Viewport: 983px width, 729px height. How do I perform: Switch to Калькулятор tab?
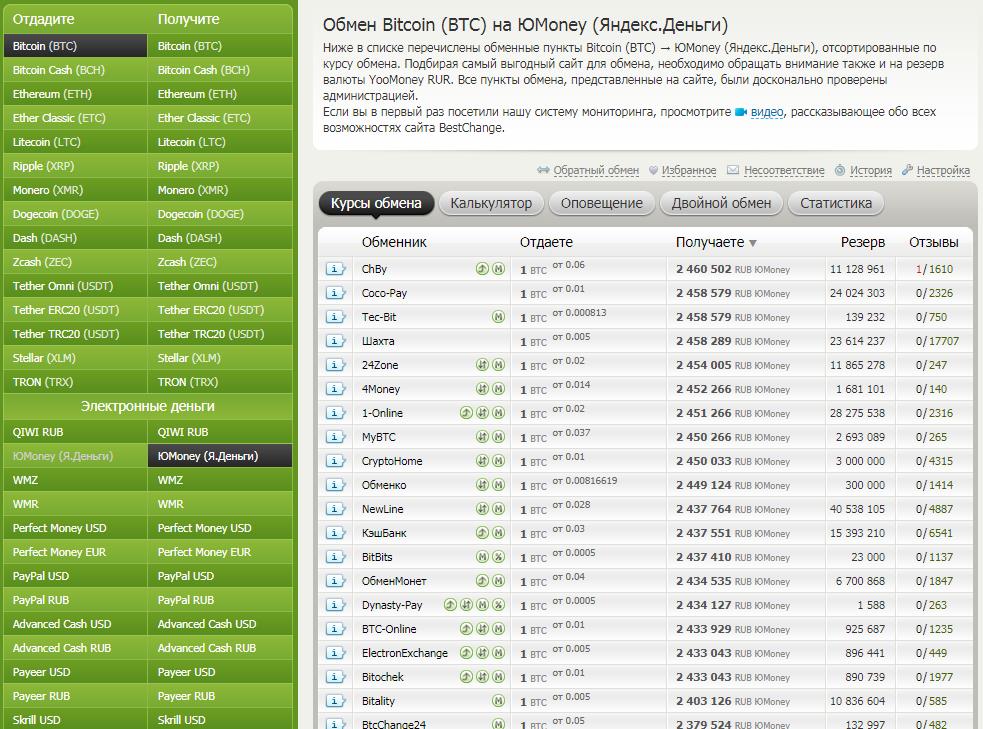click(x=491, y=203)
